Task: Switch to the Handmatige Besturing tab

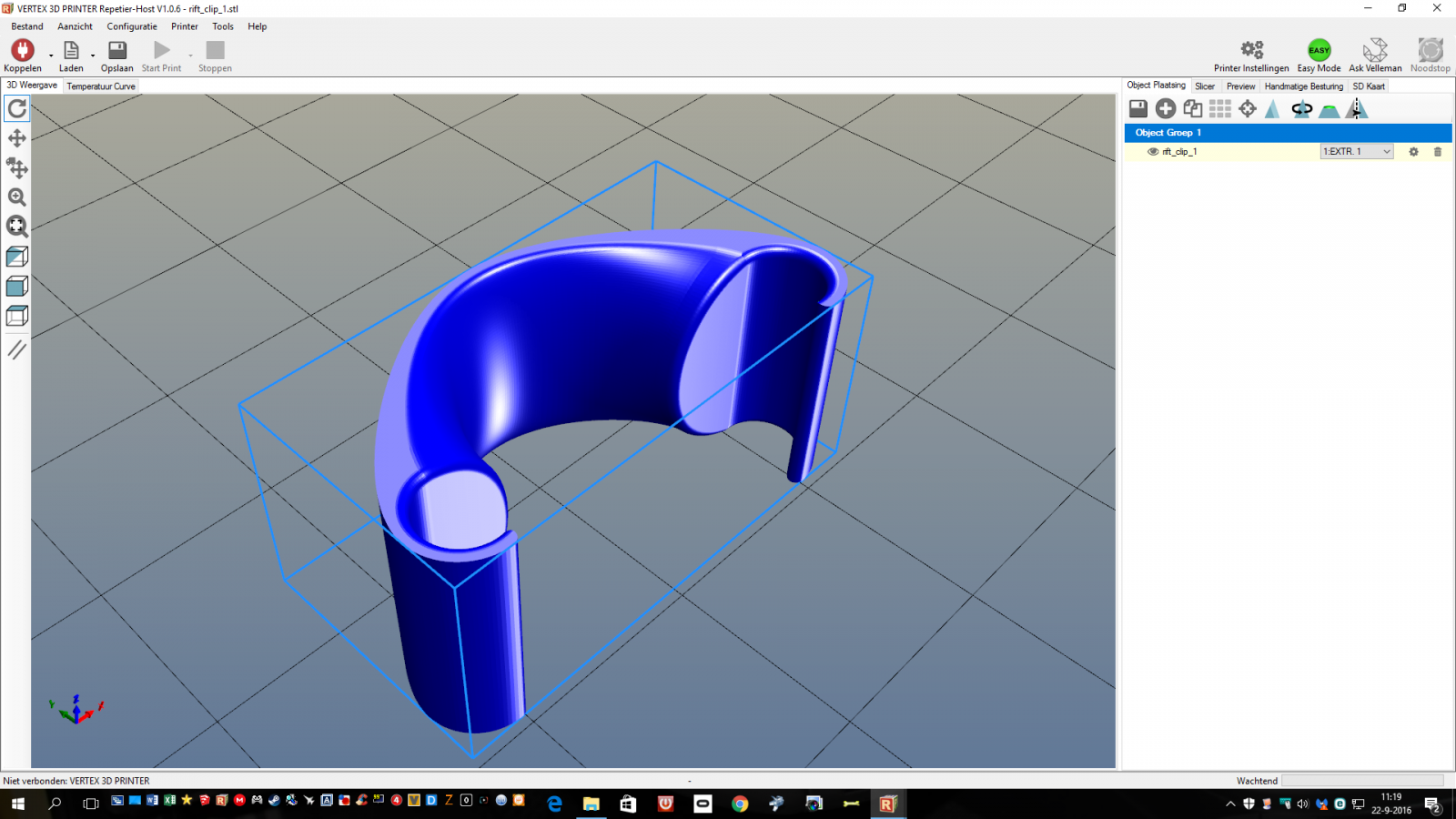Action: [x=1304, y=86]
